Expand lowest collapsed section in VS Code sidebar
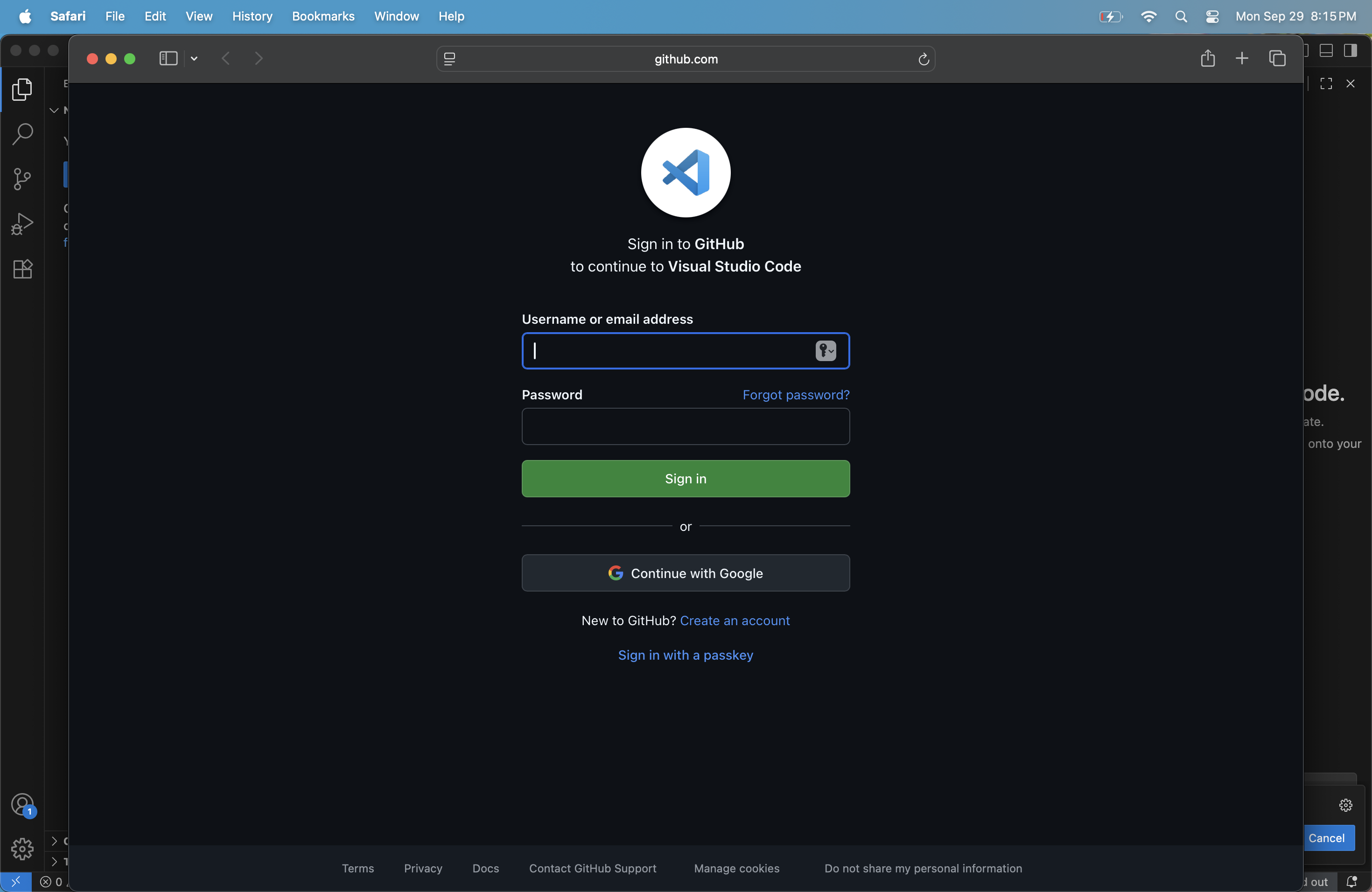Image resolution: width=1372 pixels, height=892 pixels. [54, 862]
